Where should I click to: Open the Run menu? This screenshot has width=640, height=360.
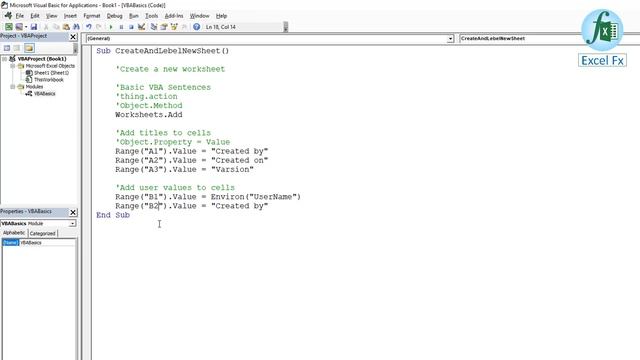(133, 16)
